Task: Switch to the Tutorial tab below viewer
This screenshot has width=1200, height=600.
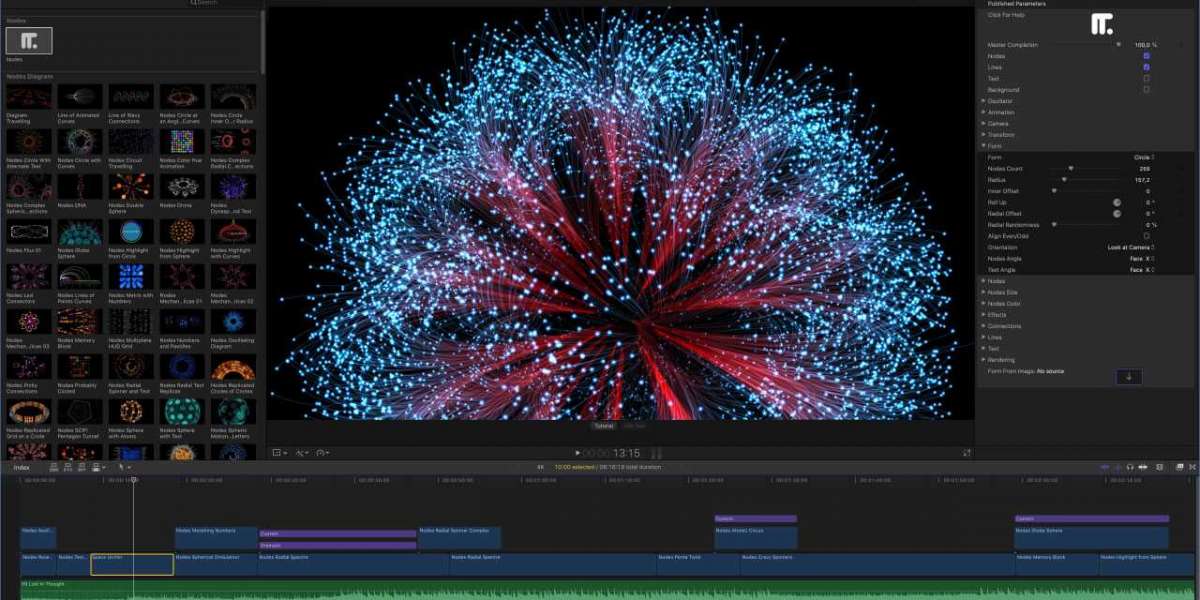Action: point(604,426)
